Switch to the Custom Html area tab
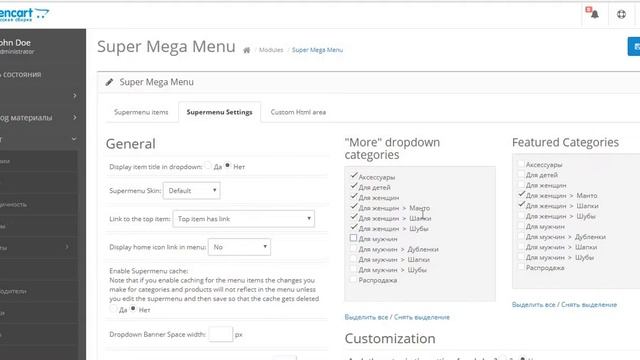Screen dimensions: 640x360 pos(298,112)
